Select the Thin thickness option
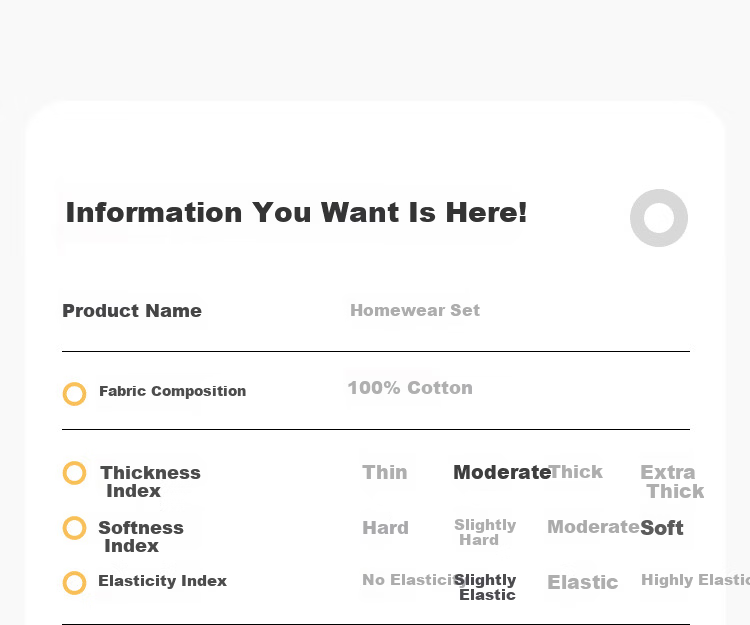 click(385, 472)
